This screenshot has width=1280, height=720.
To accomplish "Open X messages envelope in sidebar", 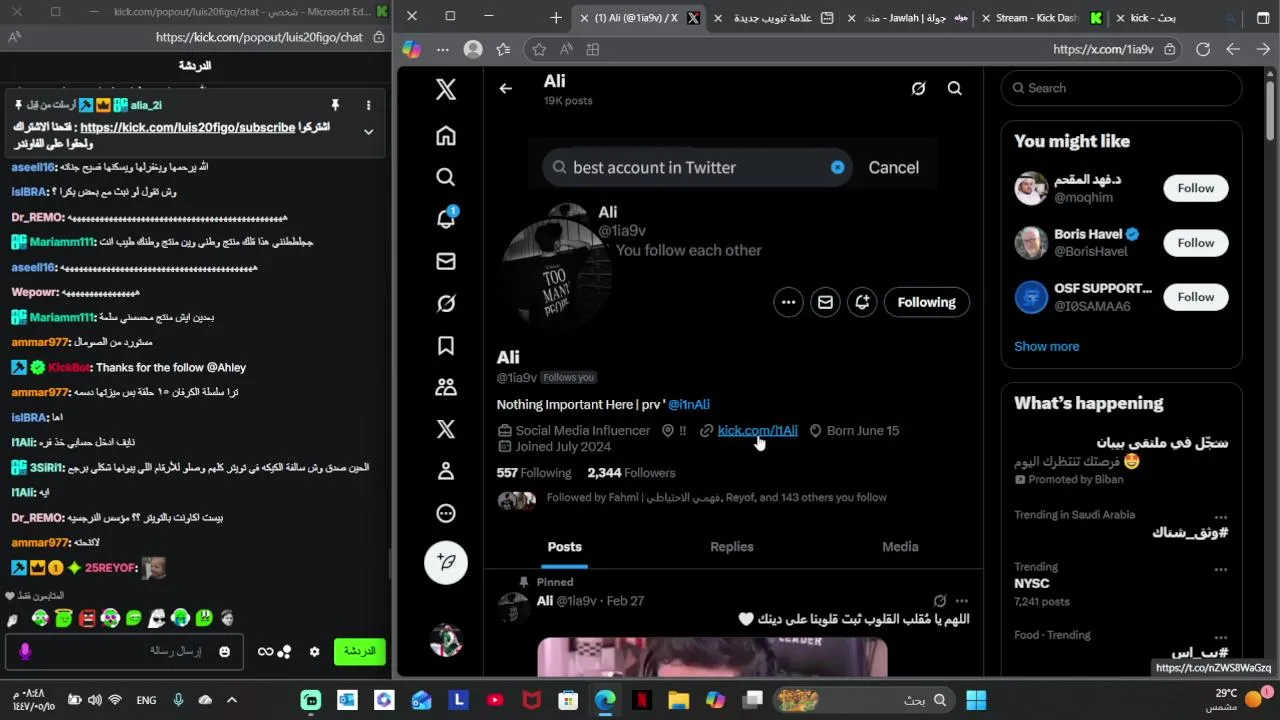I will pos(446,261).
